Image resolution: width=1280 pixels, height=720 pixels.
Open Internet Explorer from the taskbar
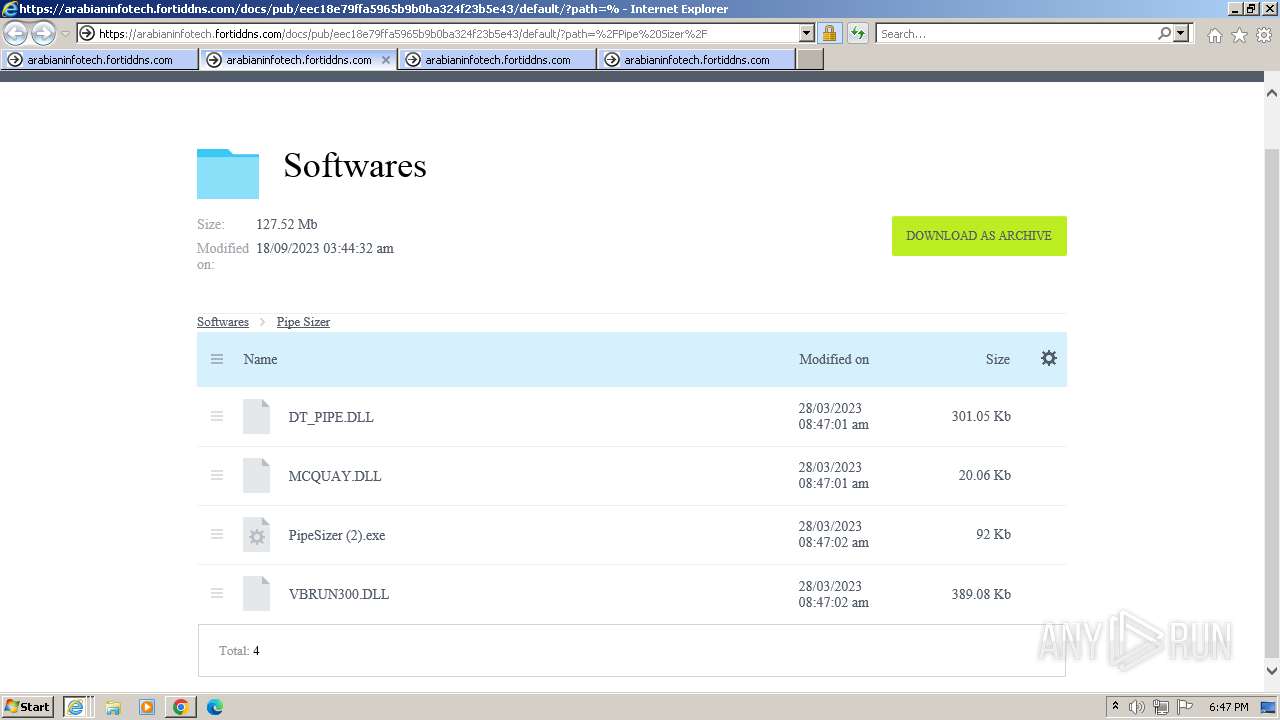(x=75, y=707)
